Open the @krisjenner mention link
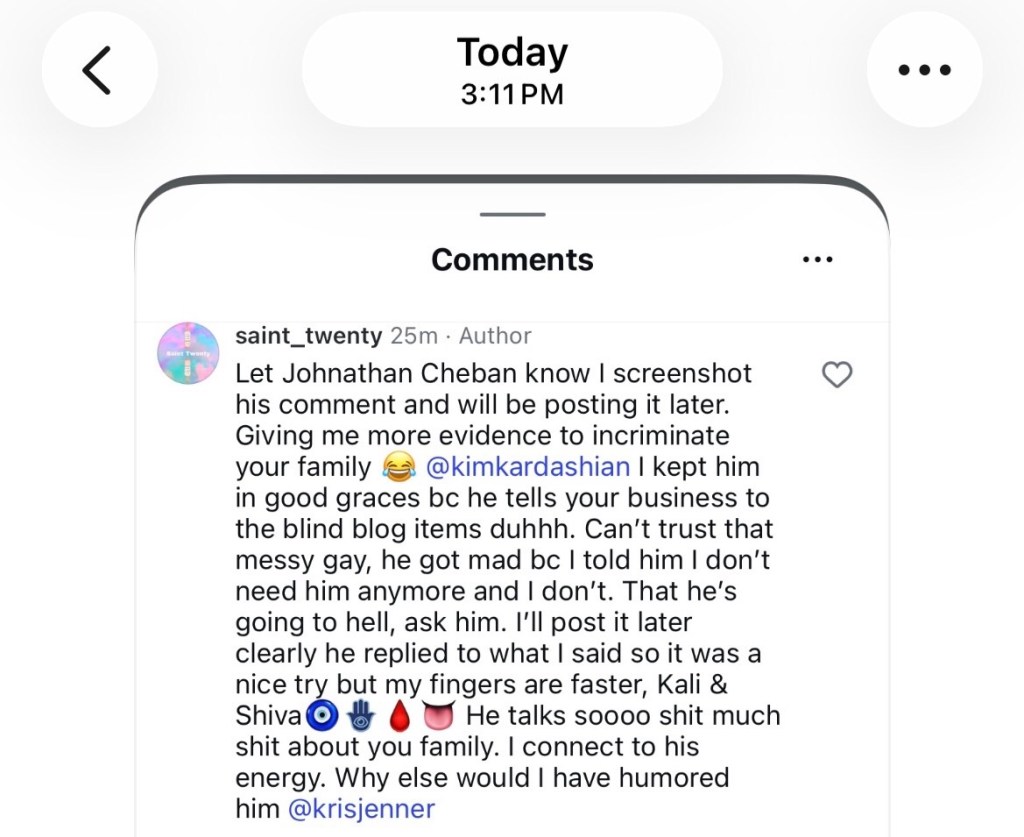Image resolution: width=1024 pixels, height=837 pixels. 361,808
